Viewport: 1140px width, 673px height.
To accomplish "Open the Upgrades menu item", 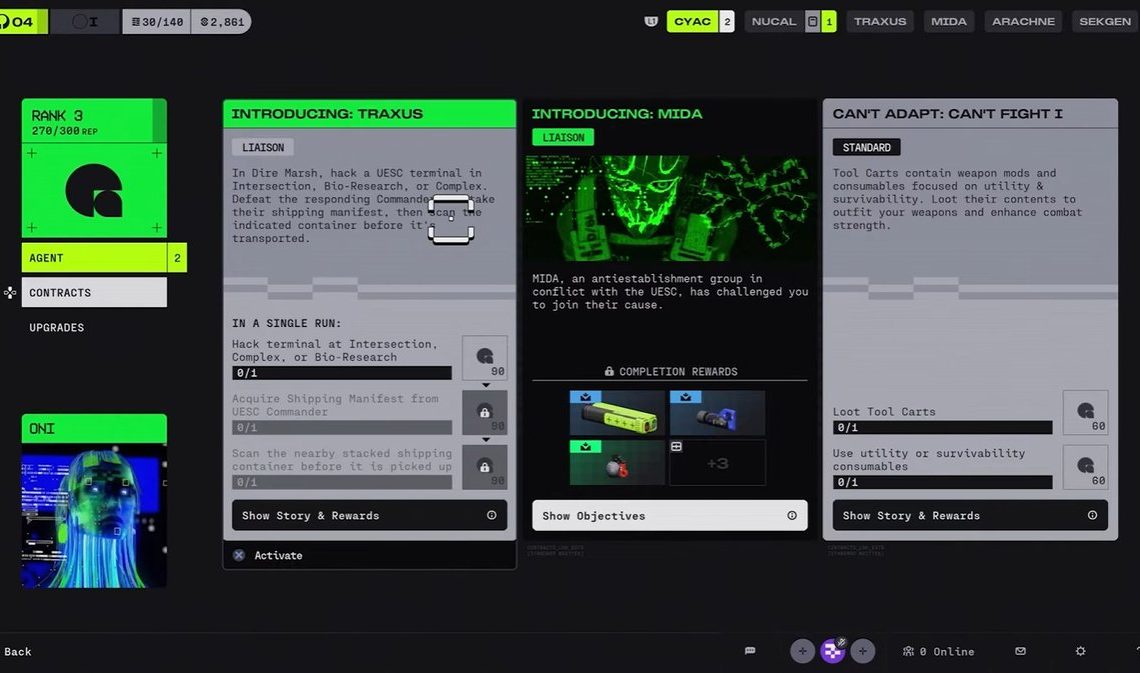I will coord(57,327).
